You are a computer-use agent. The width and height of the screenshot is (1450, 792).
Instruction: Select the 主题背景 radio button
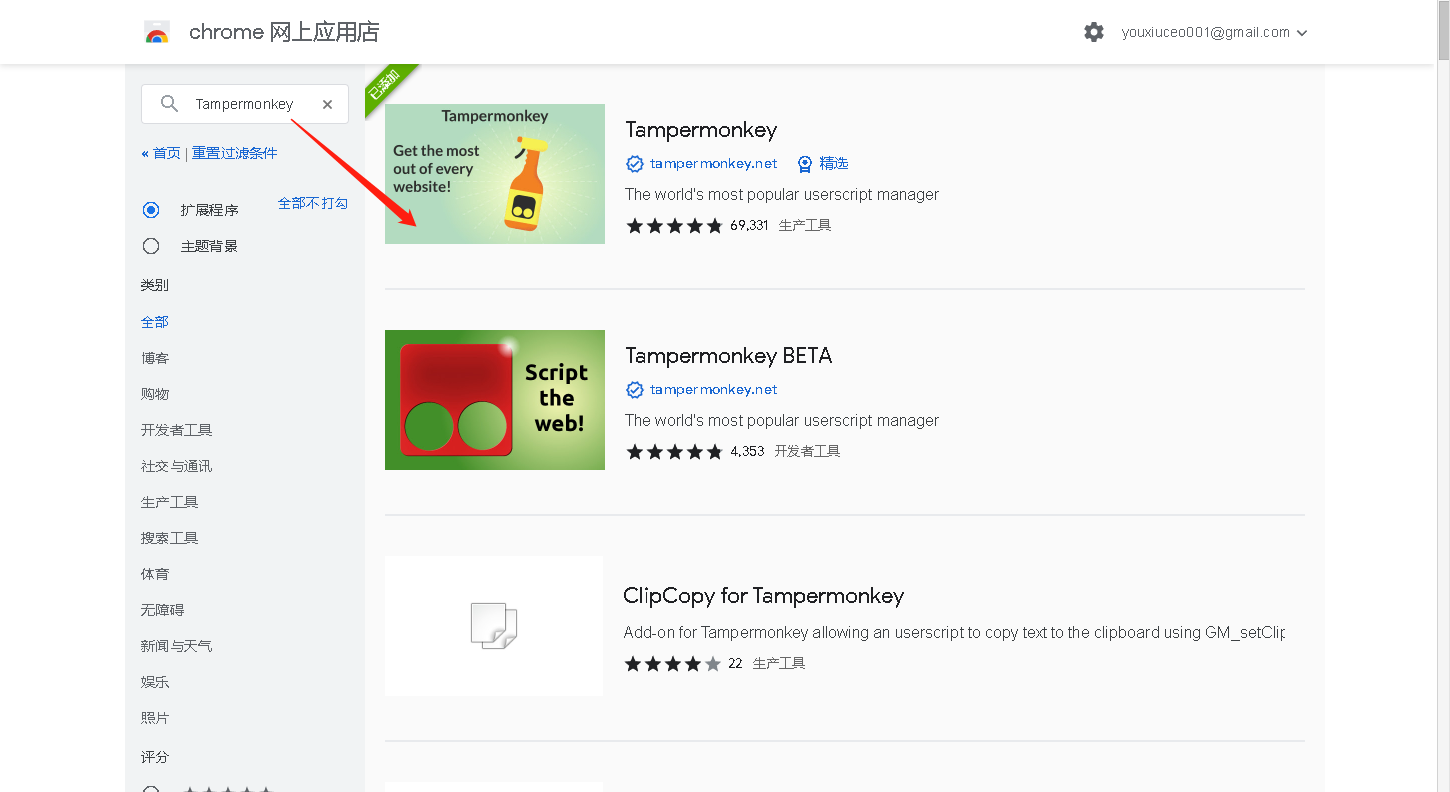[x=151, y=246]
